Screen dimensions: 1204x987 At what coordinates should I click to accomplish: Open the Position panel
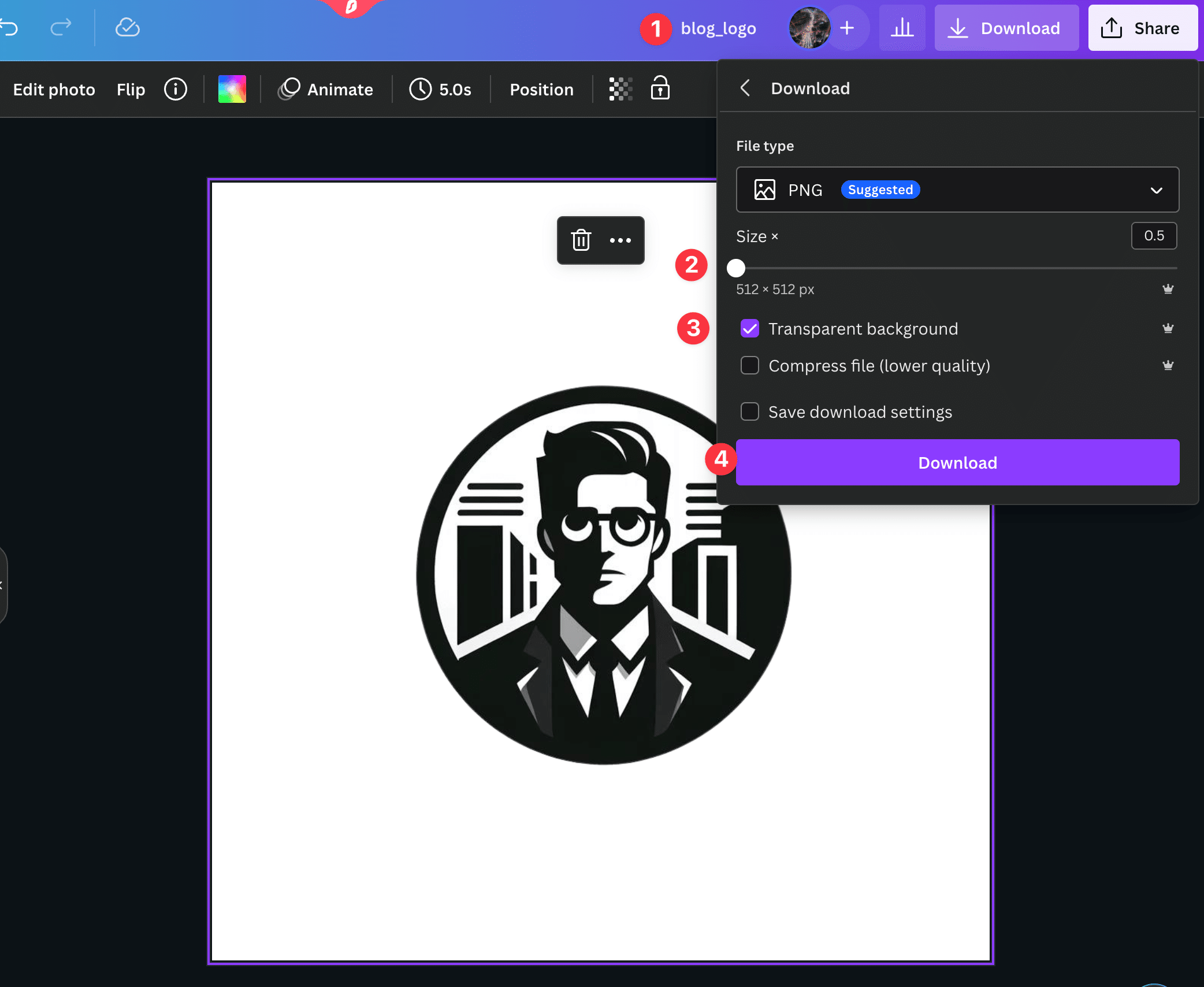(x=541, y=90)
